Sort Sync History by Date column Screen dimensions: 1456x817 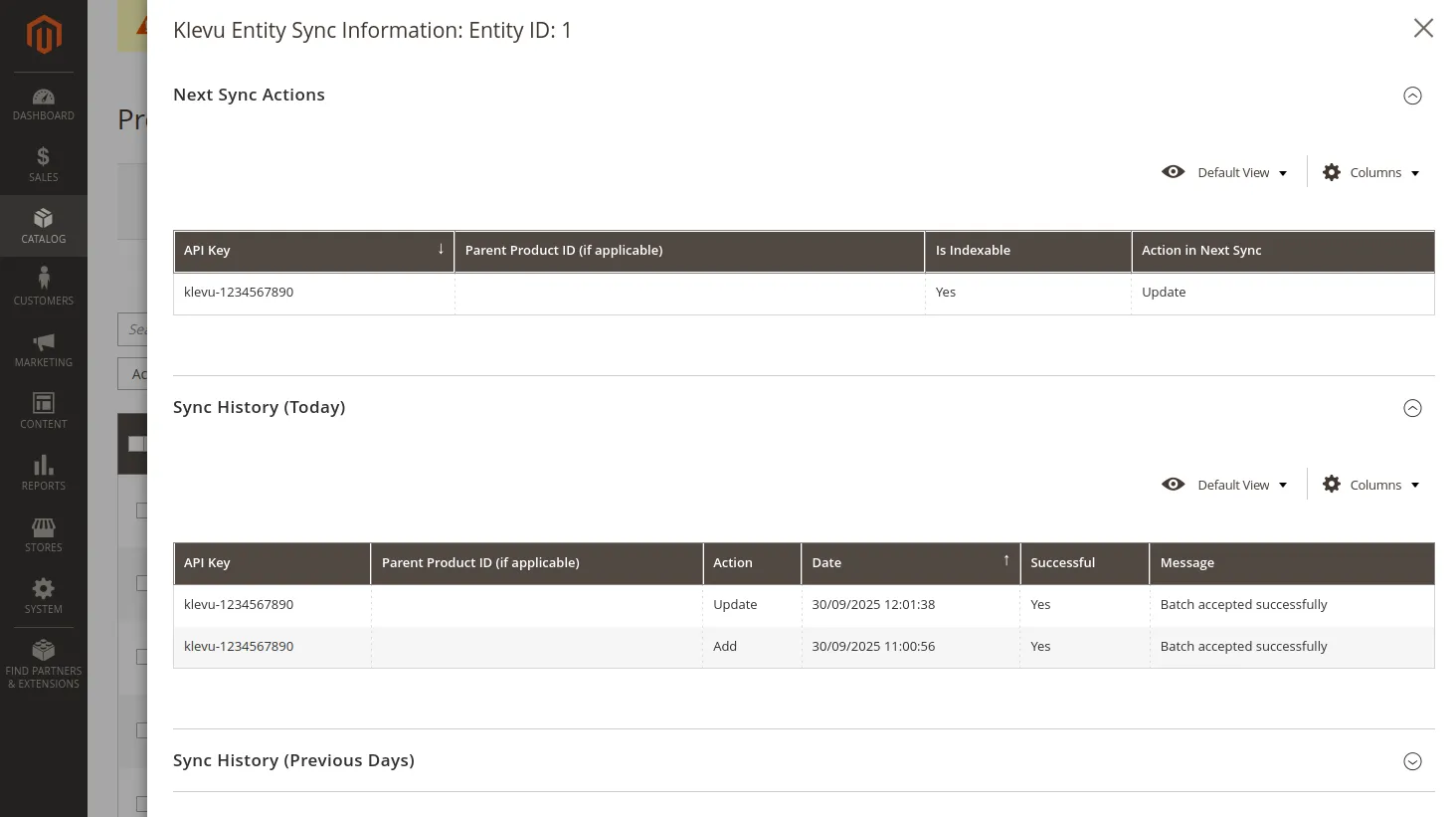pos(910,563)
